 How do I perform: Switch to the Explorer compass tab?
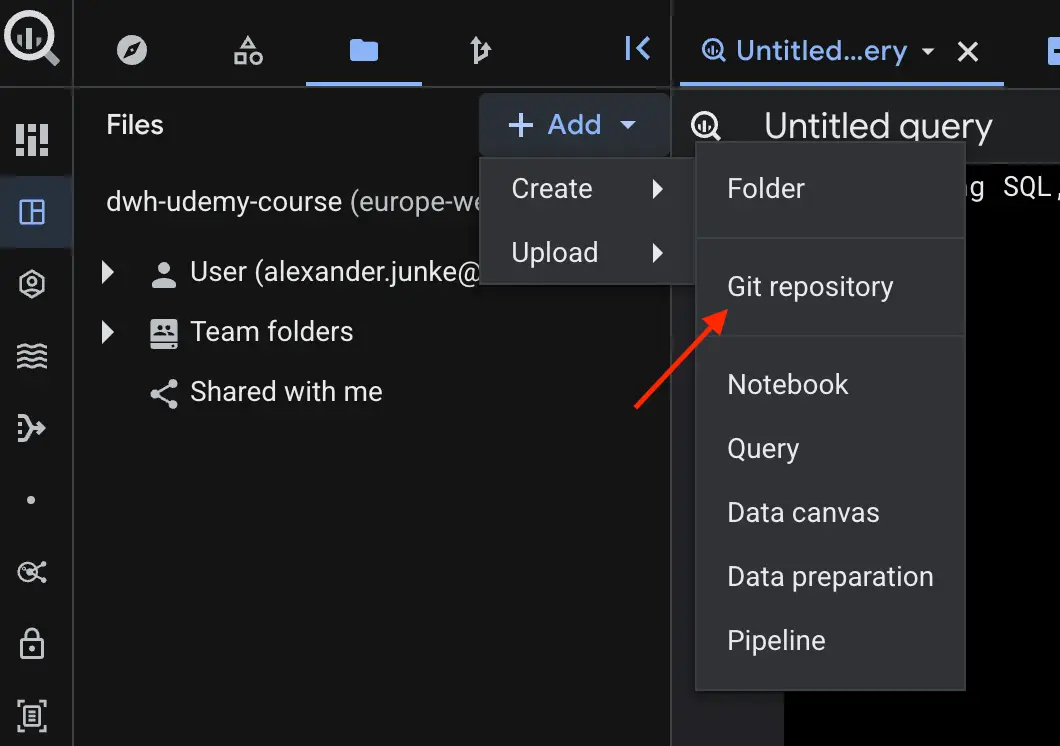(x=131, y=50)
